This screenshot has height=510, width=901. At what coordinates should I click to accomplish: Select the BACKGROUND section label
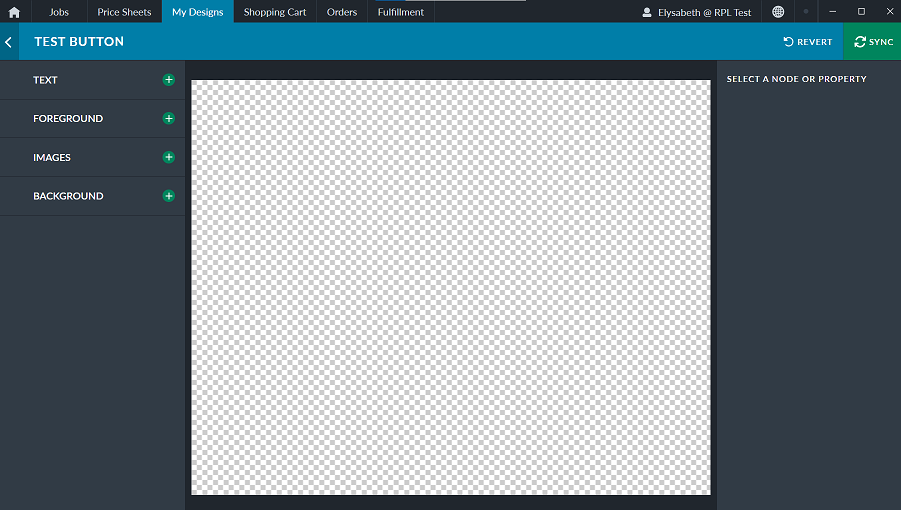coord(68,196)
